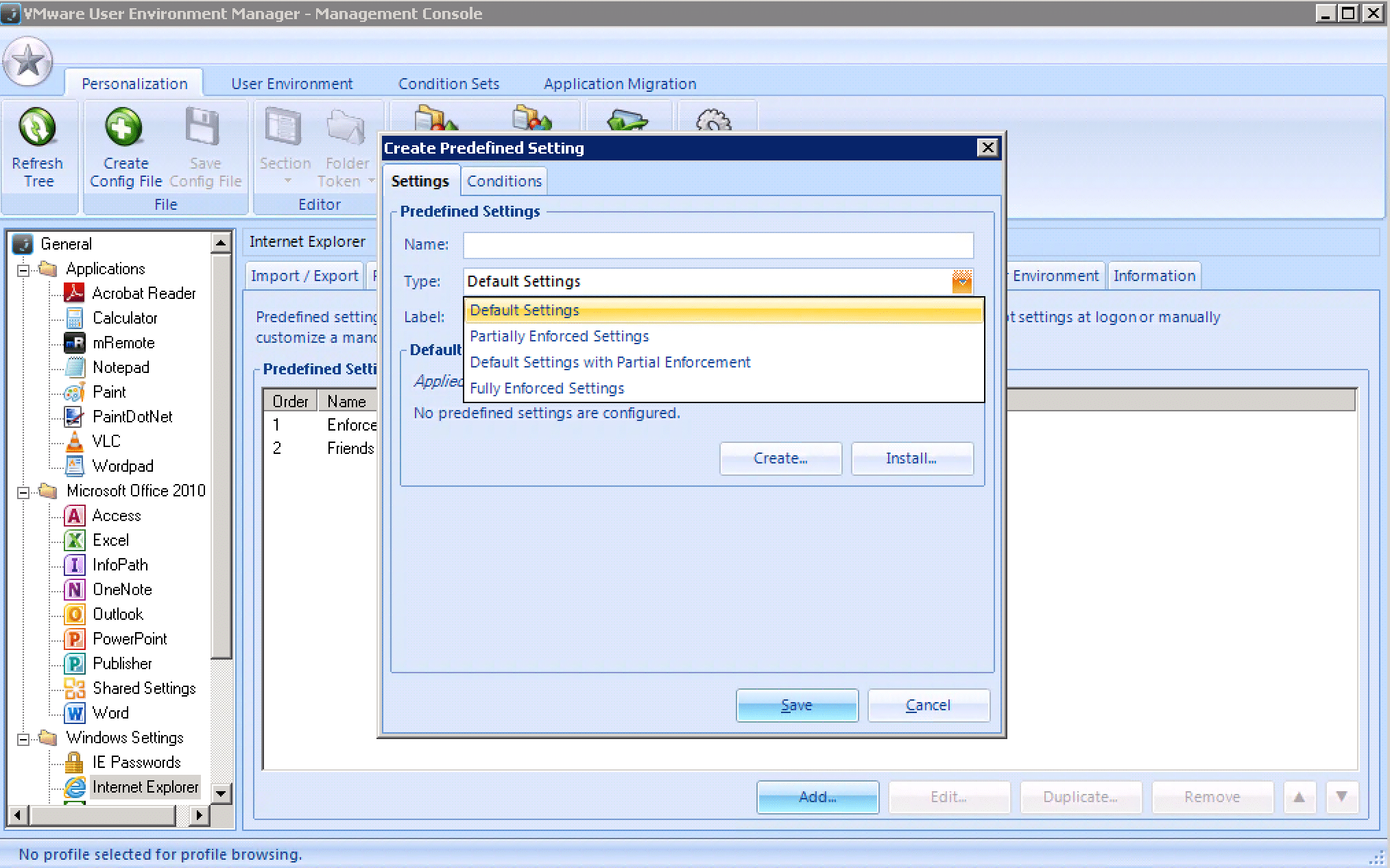
Task: Click the application star menu button
Action: [28, 62]
